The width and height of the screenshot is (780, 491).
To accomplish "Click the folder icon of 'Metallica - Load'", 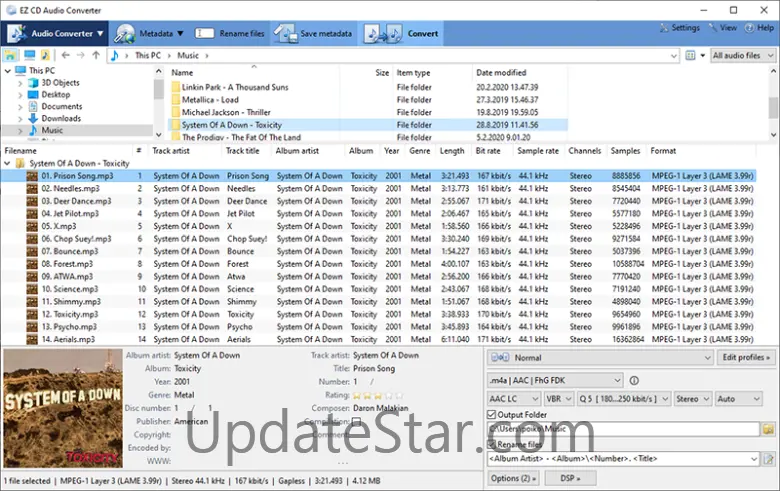I will [176, 99].
